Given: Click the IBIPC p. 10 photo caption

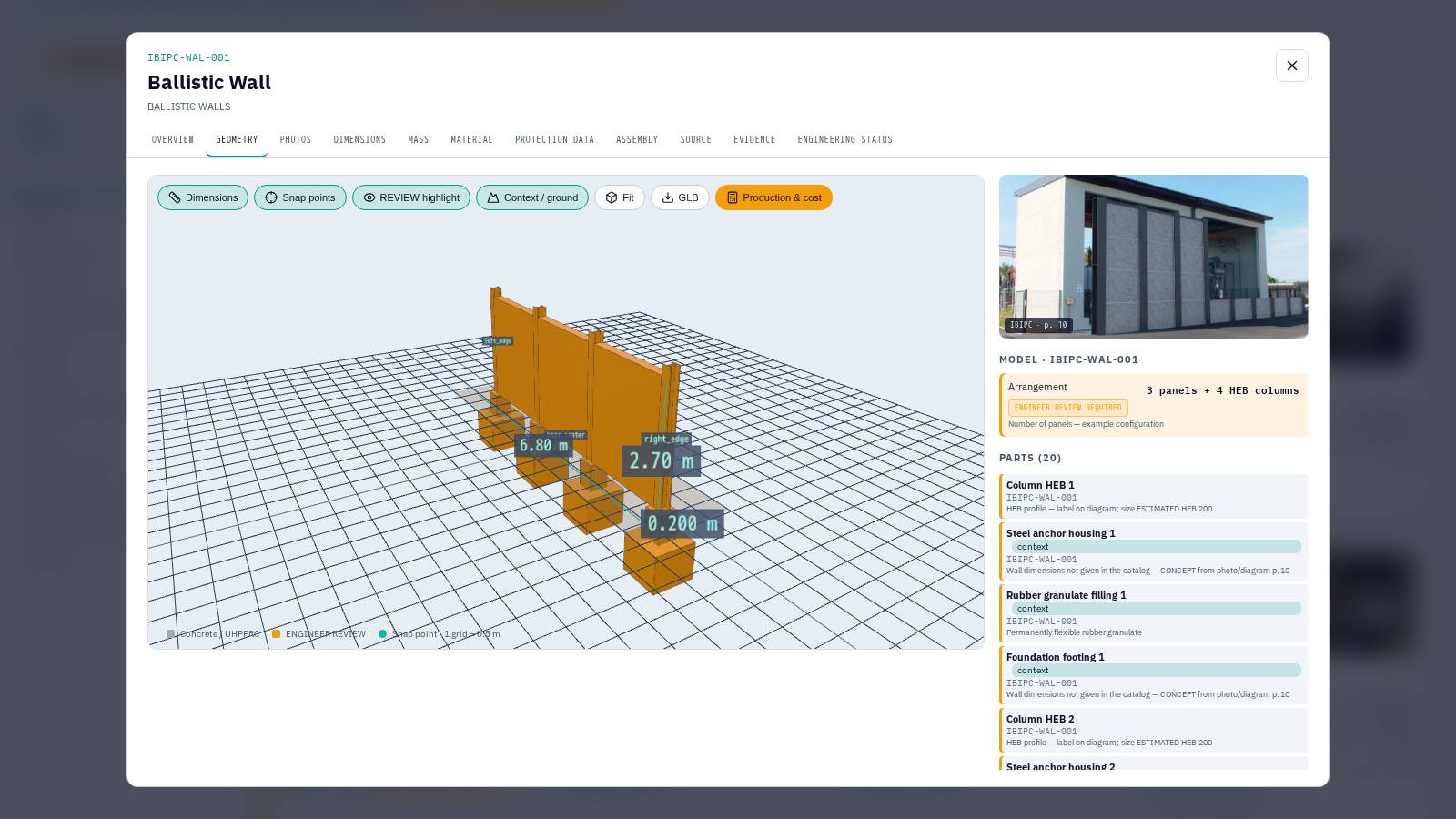Looking at the screenshot, I should 1038,325.
